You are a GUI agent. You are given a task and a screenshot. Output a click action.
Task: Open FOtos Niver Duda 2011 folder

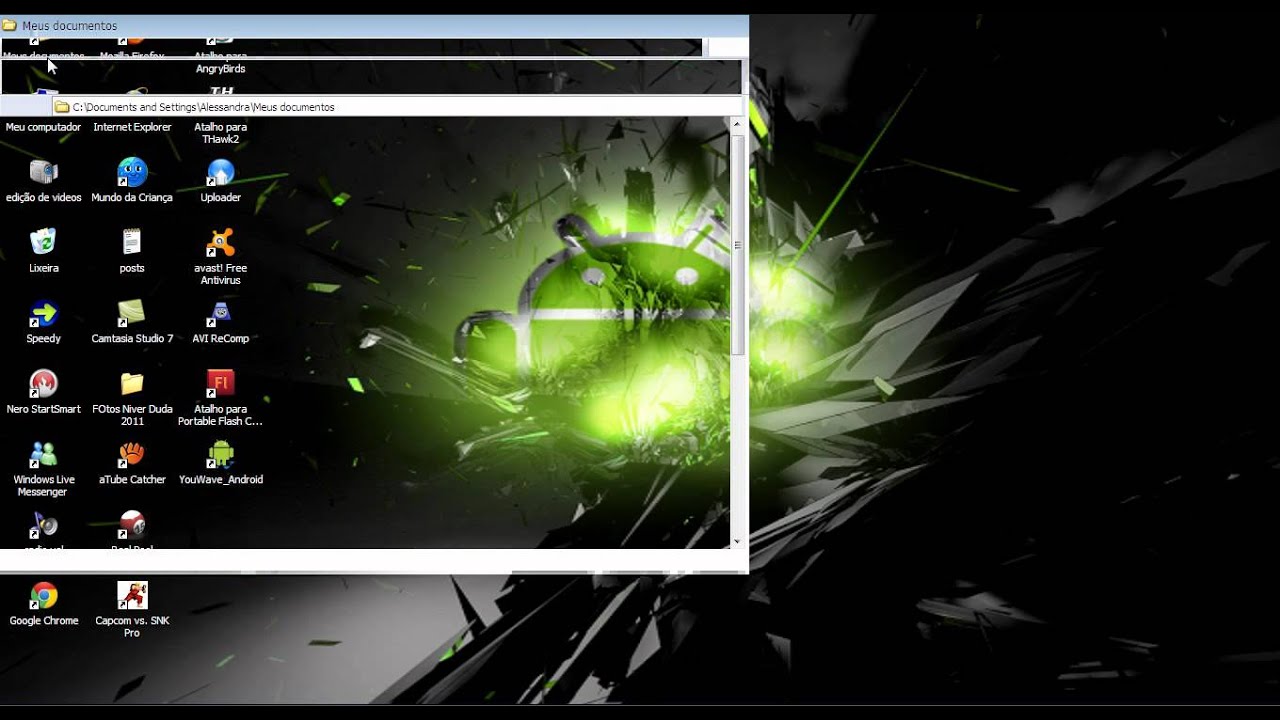(x=132, y=384)
